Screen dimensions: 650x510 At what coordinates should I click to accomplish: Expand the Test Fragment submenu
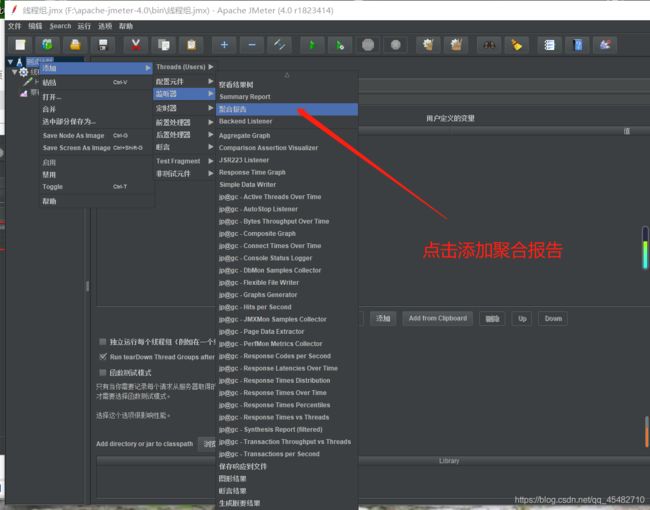[184, 161]
